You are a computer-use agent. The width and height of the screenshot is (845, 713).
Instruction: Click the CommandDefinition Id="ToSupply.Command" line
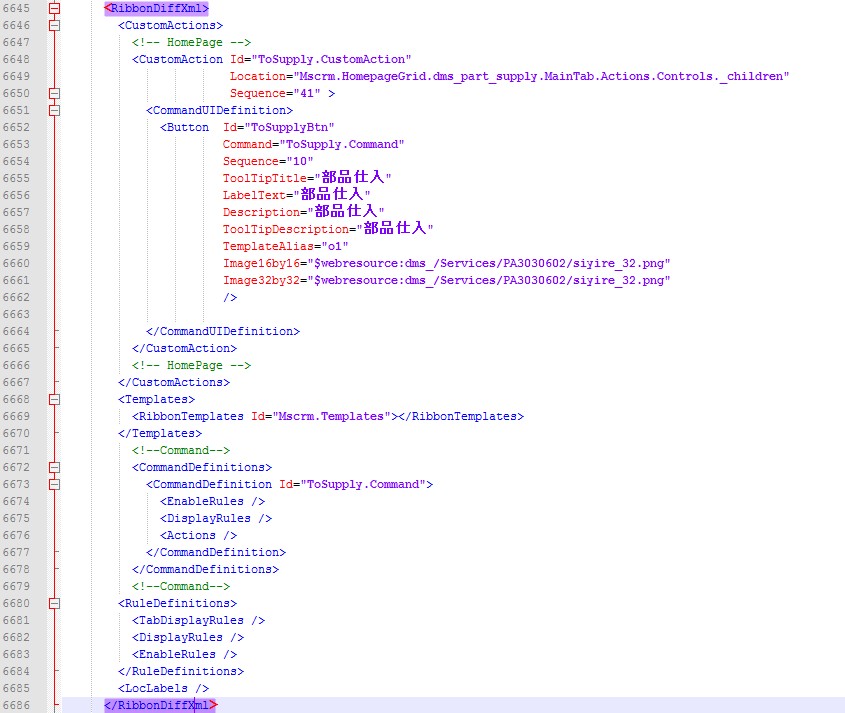[x=289, y=484]
